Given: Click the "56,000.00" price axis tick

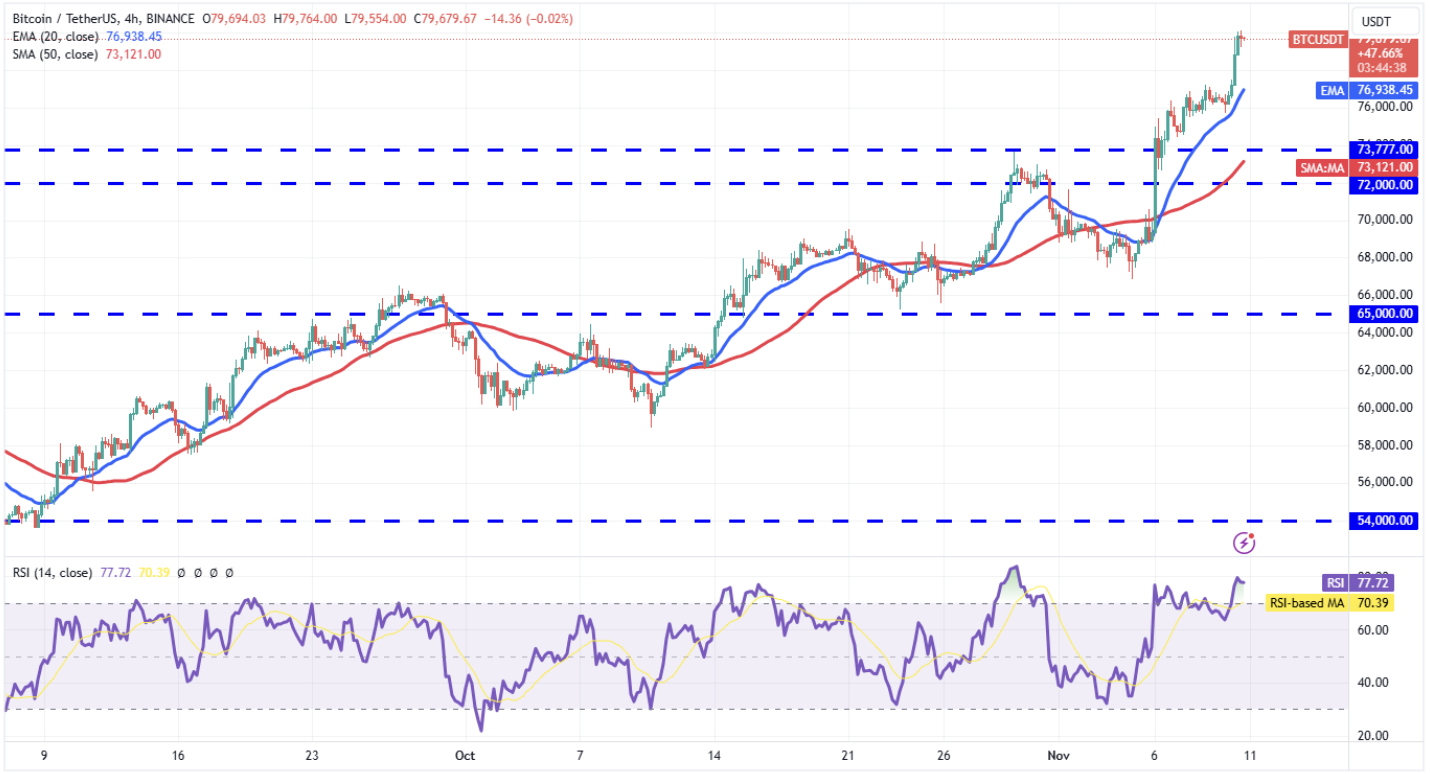Looking at the screenshot, I should pyautogui.click(x=1384, y=482).
